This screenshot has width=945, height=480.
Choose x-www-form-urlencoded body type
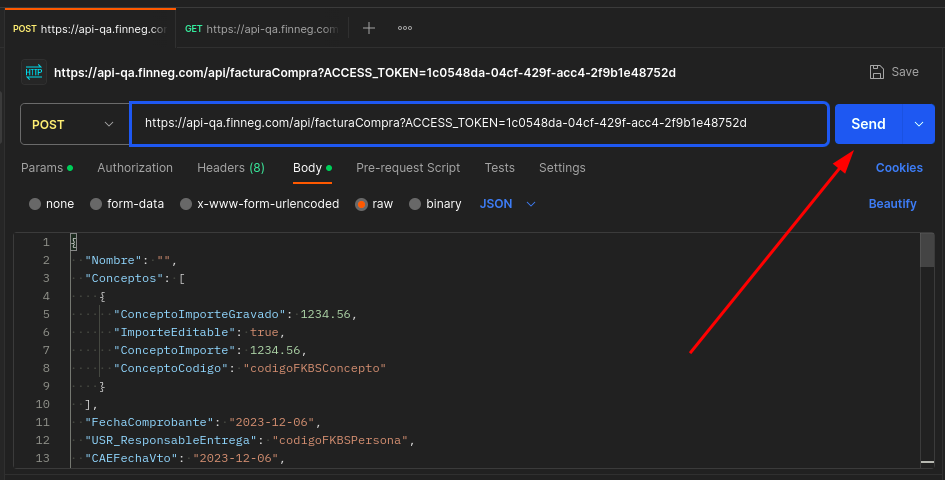pos(186,204)
